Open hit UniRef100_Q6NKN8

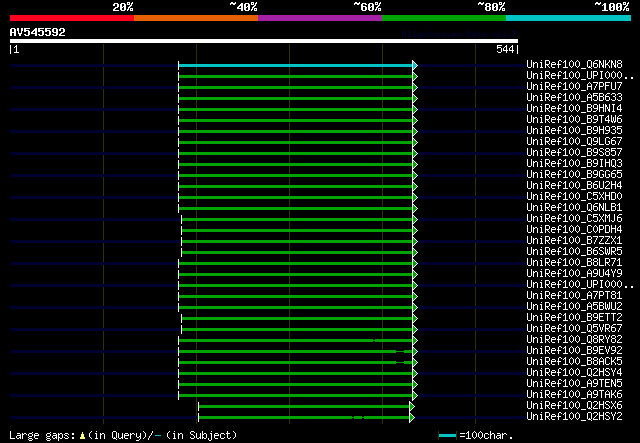[x=574, y=65]
